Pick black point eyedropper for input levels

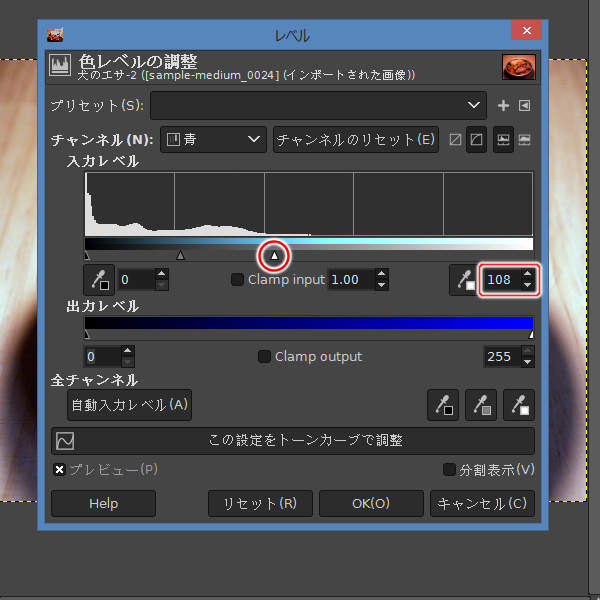[99, 280]
